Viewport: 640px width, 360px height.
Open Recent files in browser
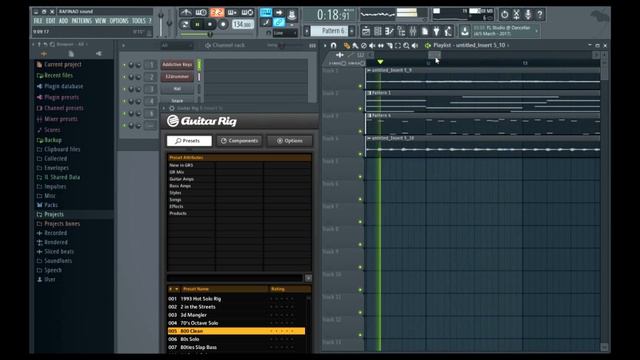click(58, 76)
